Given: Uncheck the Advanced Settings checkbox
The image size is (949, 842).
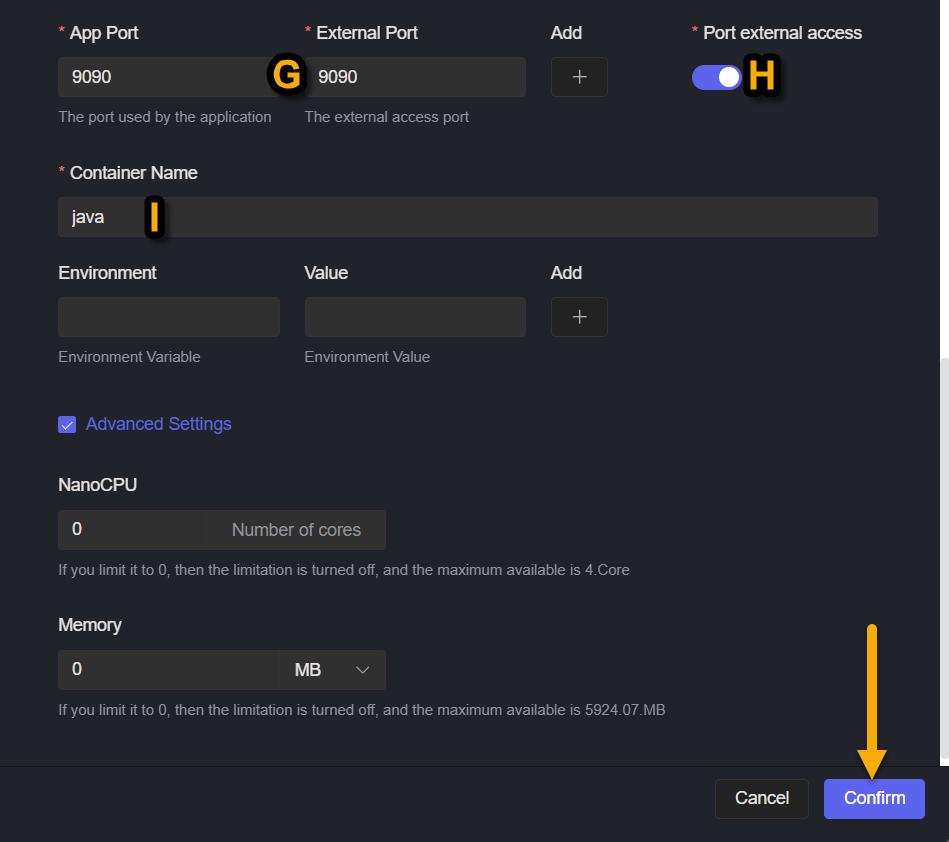Looking at the screenshot, I should click(x=67, y=424).
